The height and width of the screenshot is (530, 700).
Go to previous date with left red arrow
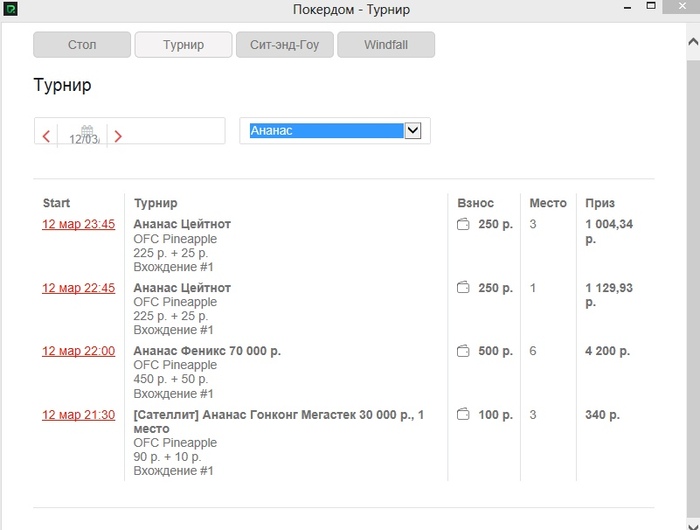[46, 136]
